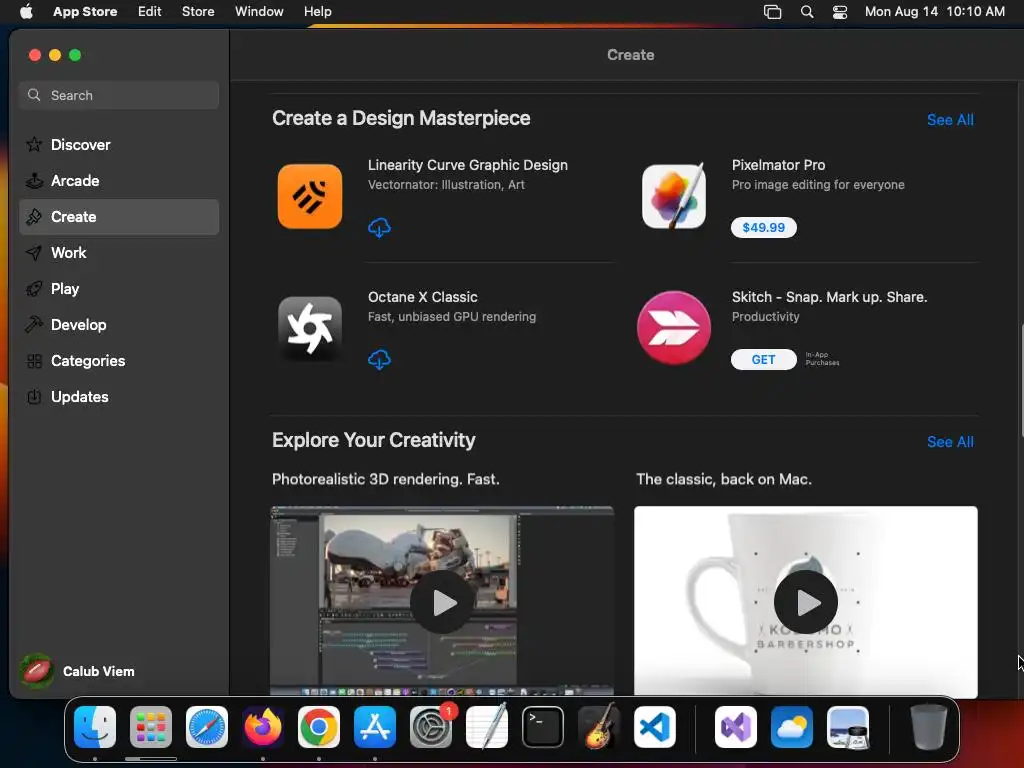Screen dimensions: 1024x768
Task: Launch GarageBand from the Dock
Action: pos(599,727)
